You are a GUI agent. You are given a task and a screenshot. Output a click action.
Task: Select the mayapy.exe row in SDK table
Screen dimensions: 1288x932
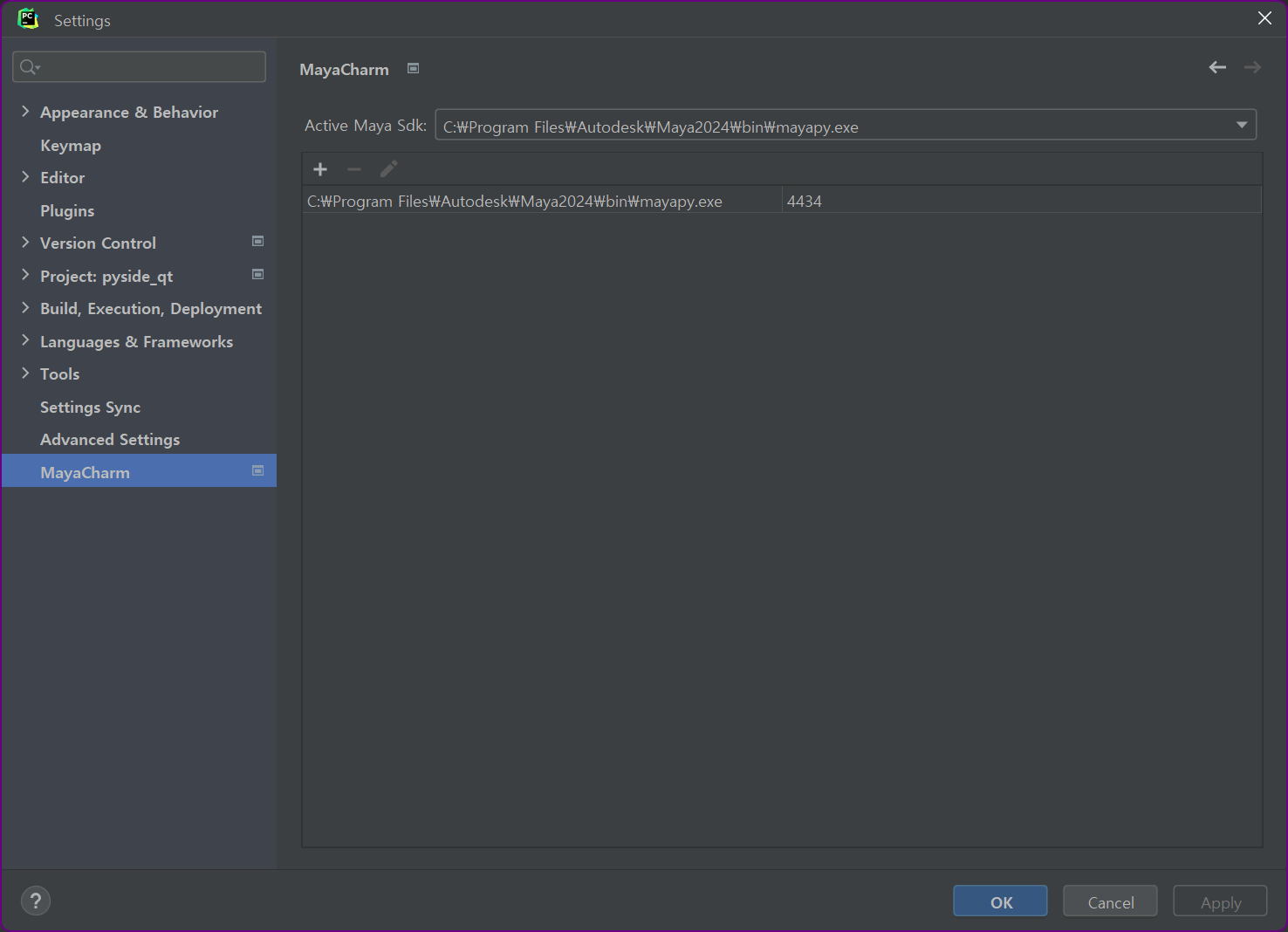tap(541, 200)
